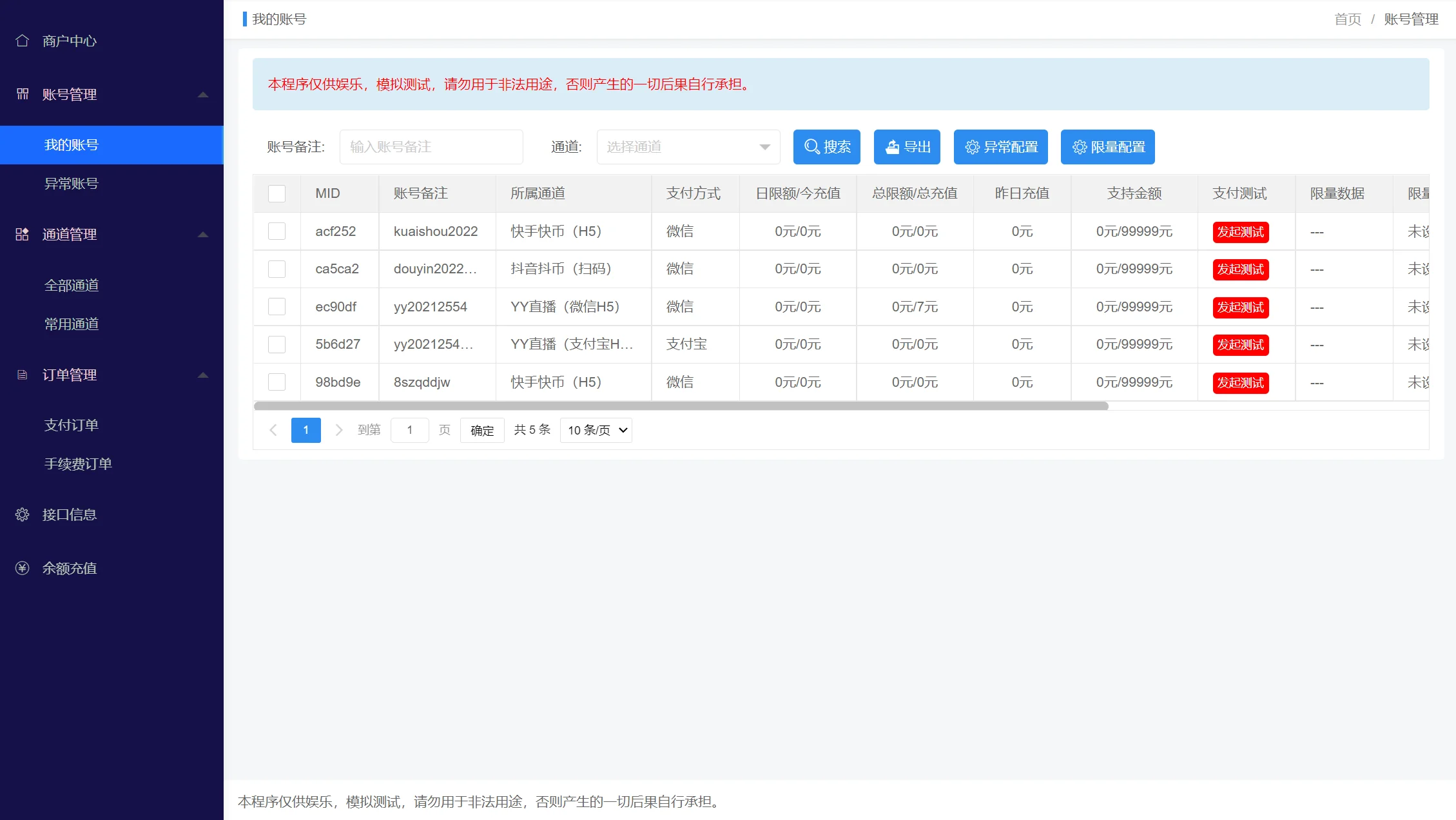
Task: Click the gear icon beside 接口信息
Action: pyautogui.click(x=22, y=514)
